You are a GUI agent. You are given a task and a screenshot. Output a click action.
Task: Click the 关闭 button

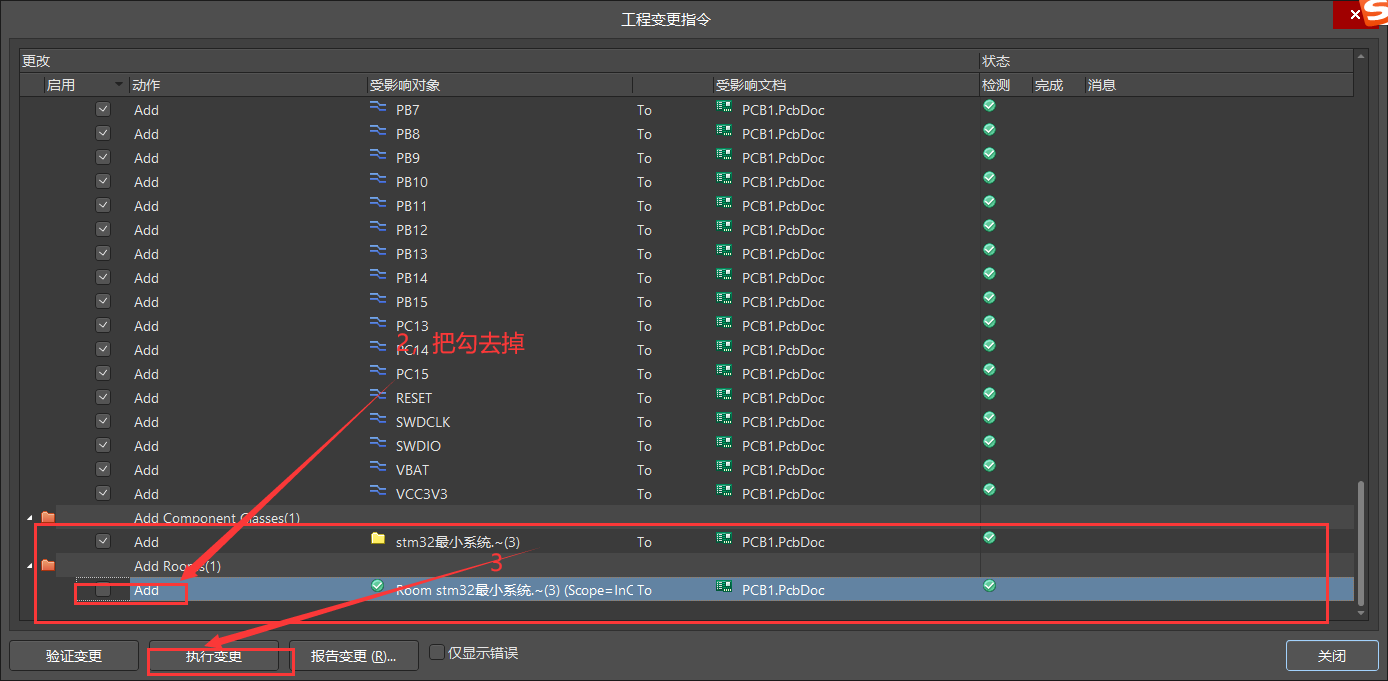click(1331, 656)
